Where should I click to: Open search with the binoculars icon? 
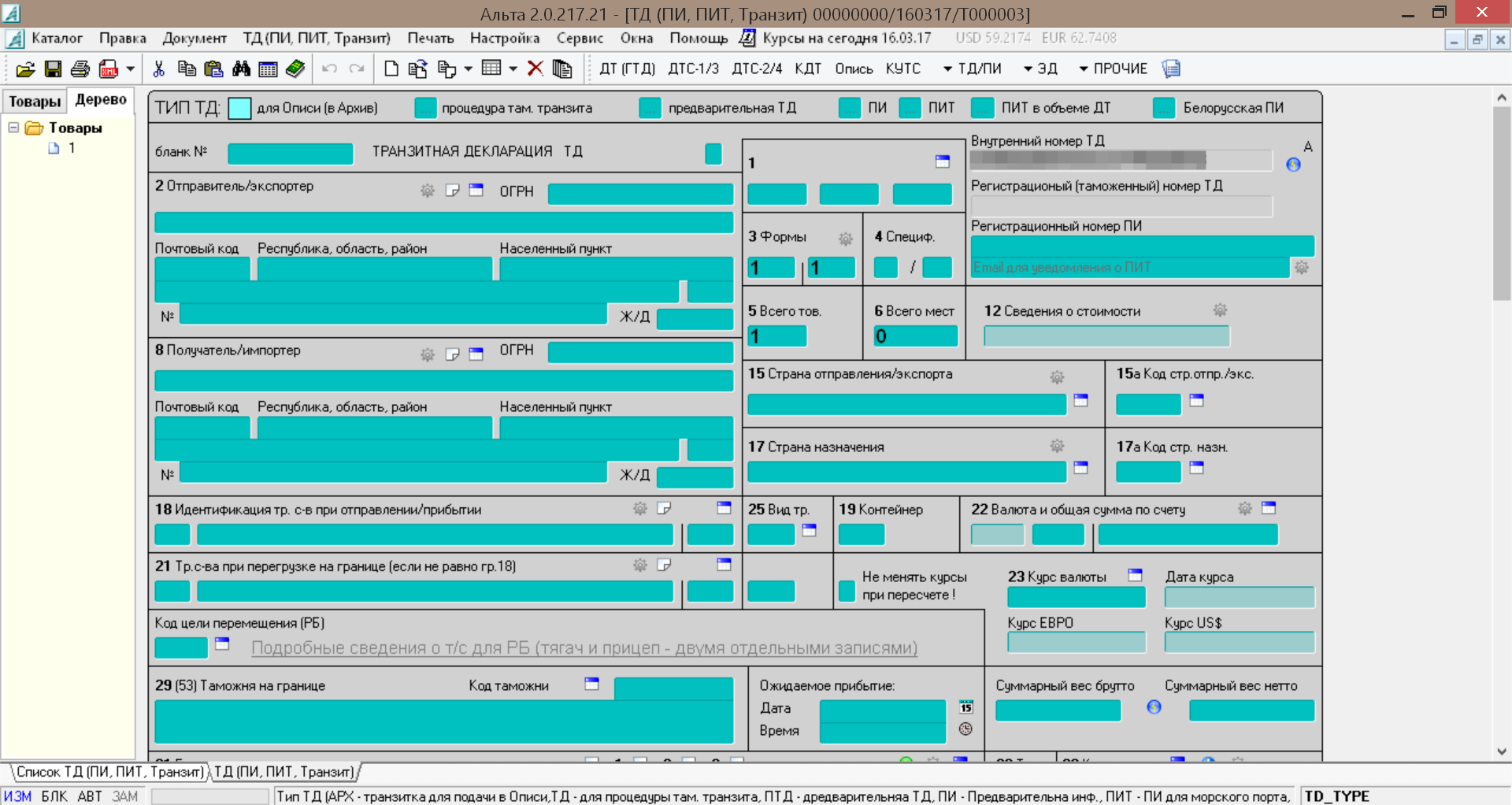(x=241, y=69)
